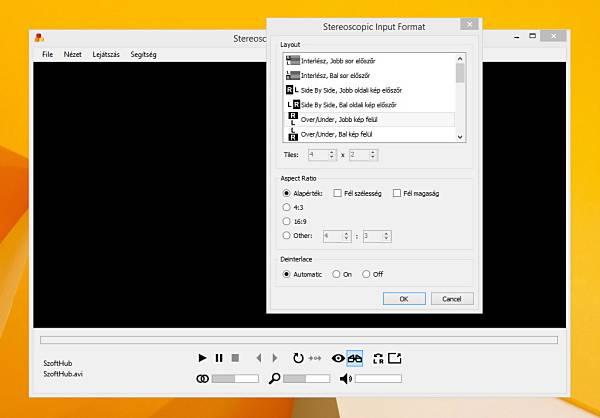Turn deinterlace Off

pyautogui.click(x=366, y=274)
